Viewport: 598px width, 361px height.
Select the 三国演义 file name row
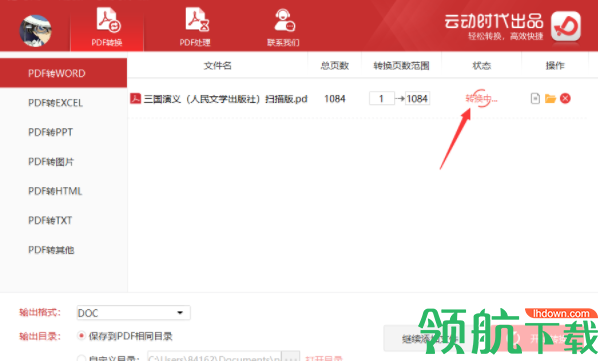[225, 99]
